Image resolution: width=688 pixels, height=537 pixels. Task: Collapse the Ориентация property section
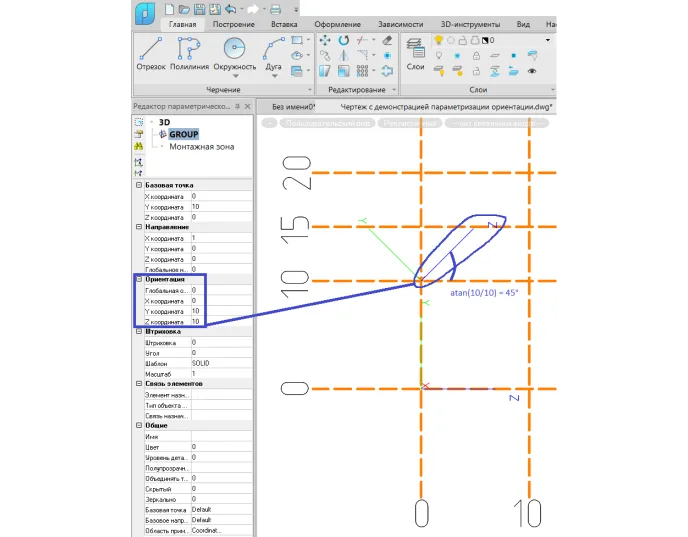click(139, 279)
